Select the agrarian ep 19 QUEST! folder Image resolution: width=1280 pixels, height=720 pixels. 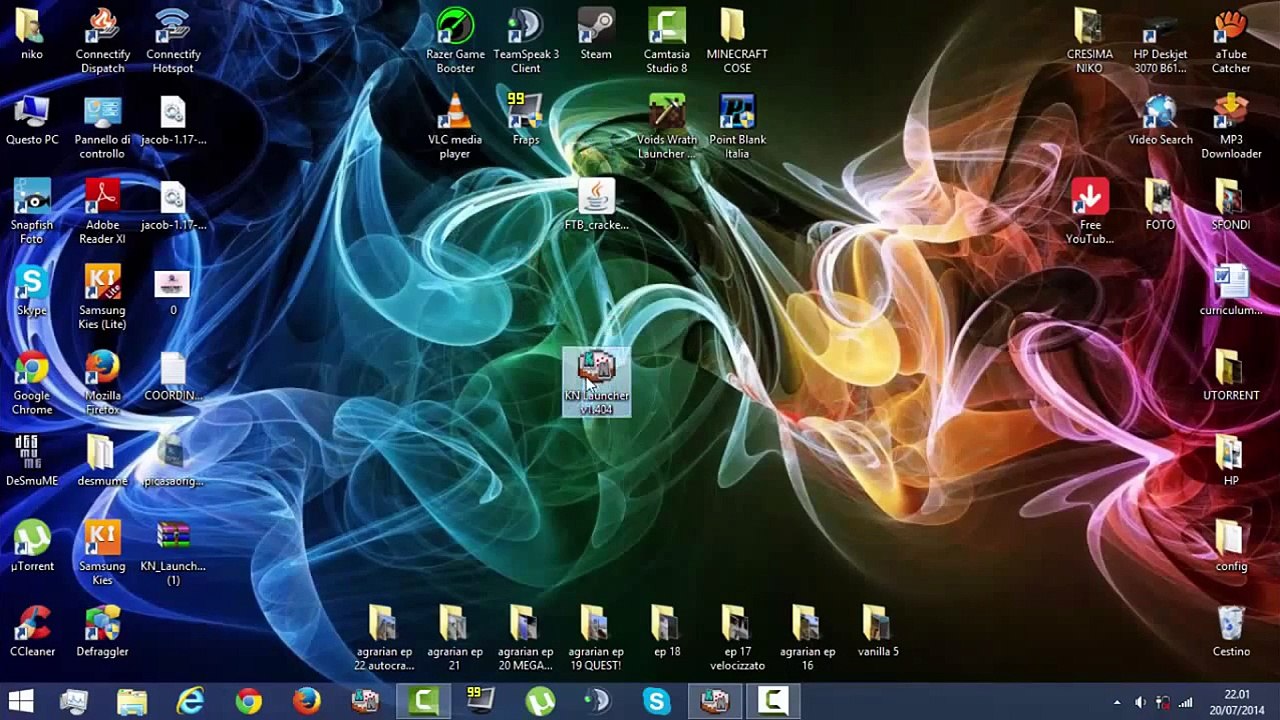click(596, 638)
